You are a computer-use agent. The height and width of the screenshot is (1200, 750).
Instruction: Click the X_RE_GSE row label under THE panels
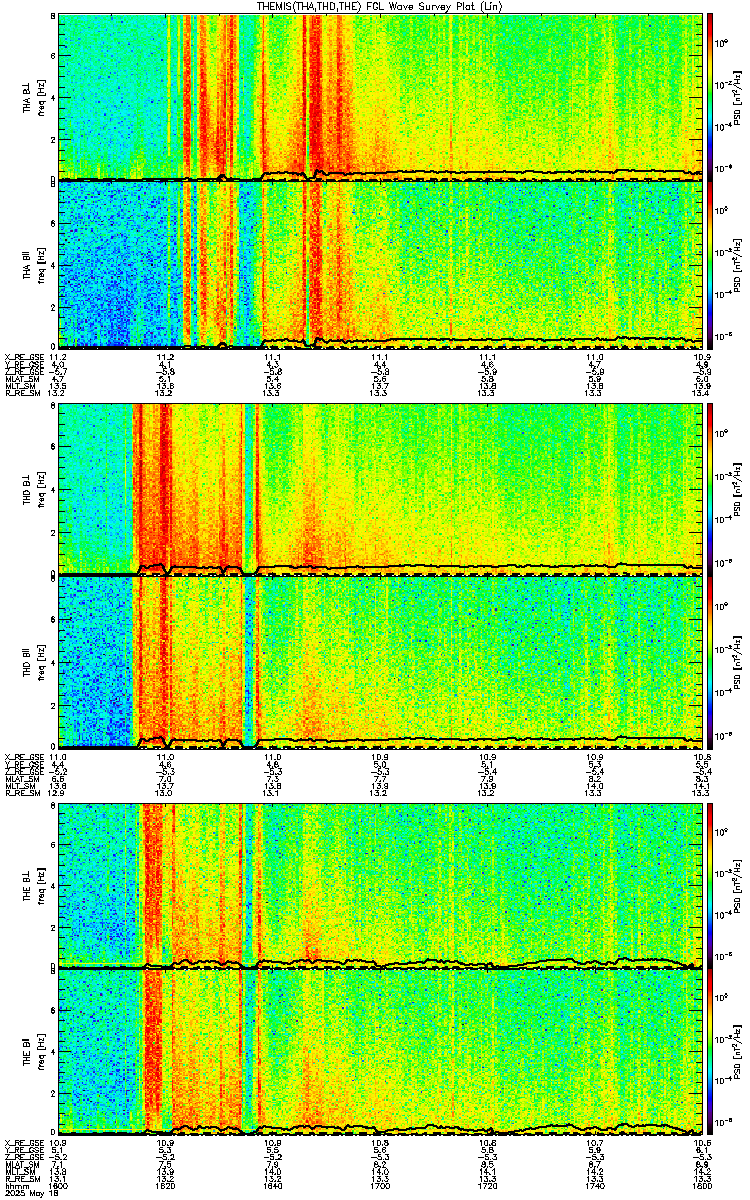[x=23, y=1143]
